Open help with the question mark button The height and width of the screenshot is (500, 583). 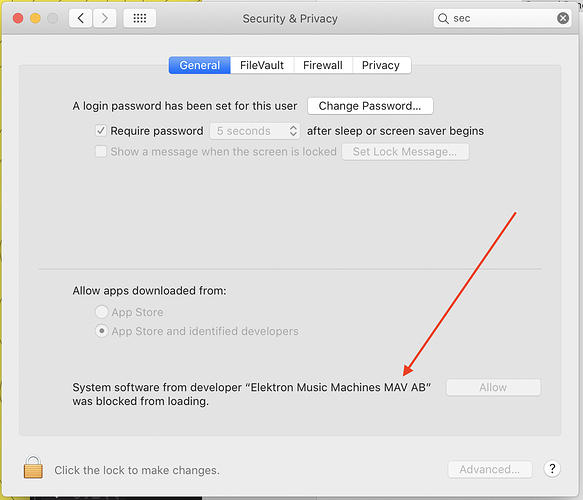[552, 469]
